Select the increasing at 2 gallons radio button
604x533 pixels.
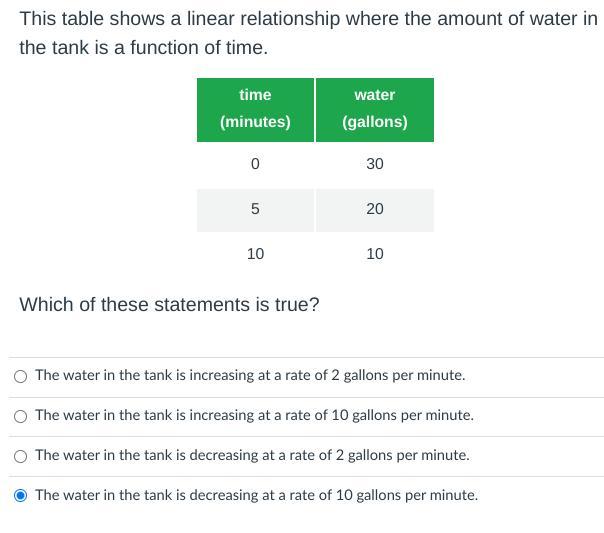21,376
